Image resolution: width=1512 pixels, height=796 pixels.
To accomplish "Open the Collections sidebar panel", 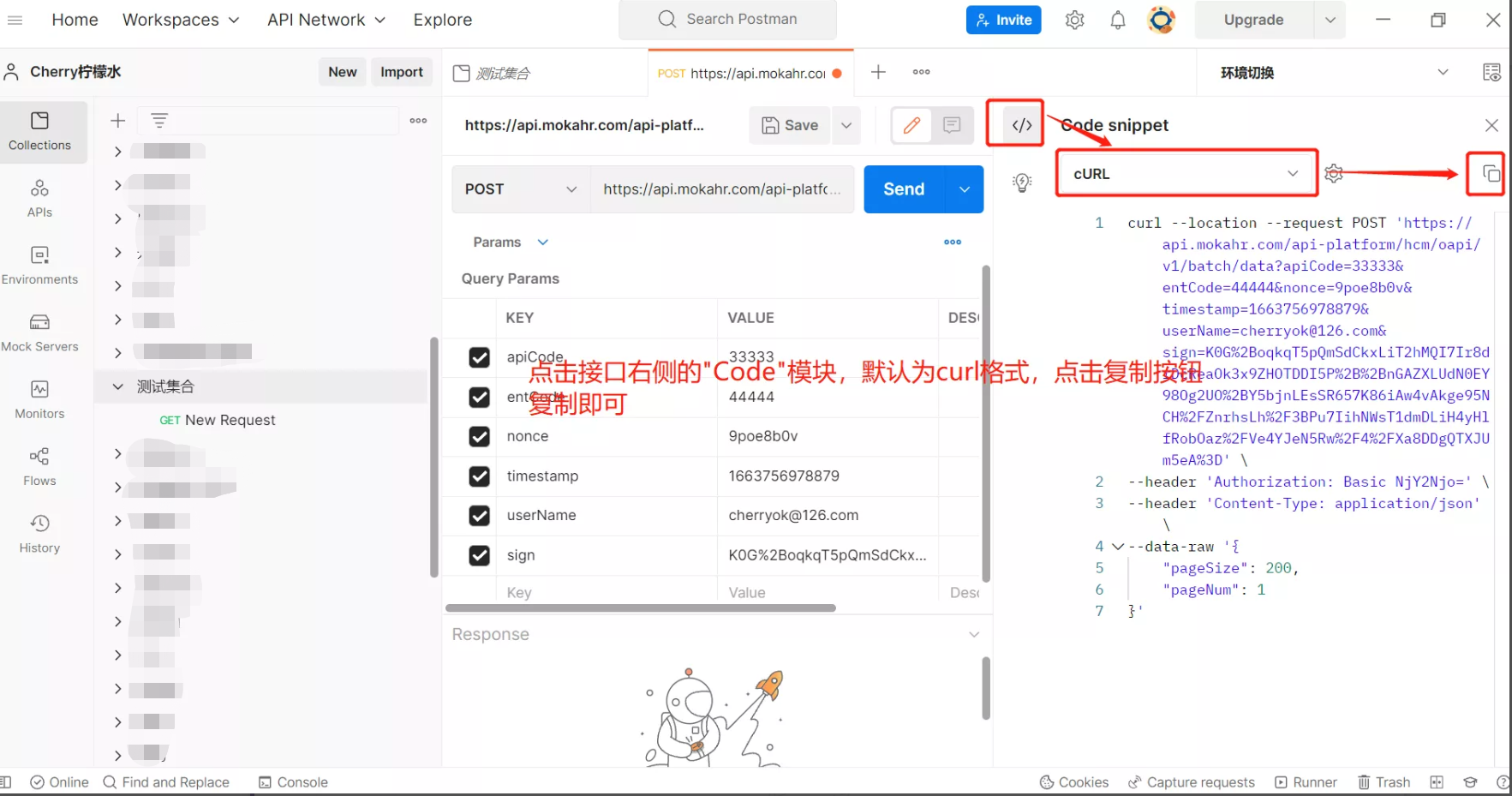I will [40, 132].
